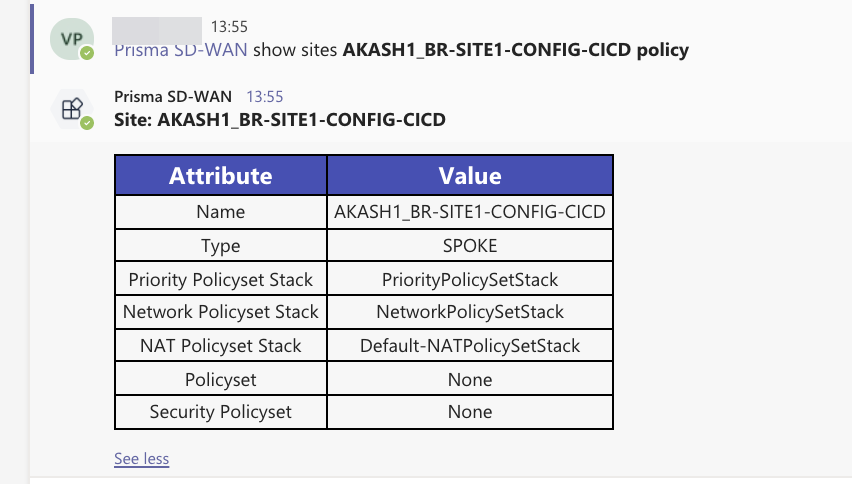
Task: Click the VP user avatar
Action: pyautogui.click(x=71, y=39)
